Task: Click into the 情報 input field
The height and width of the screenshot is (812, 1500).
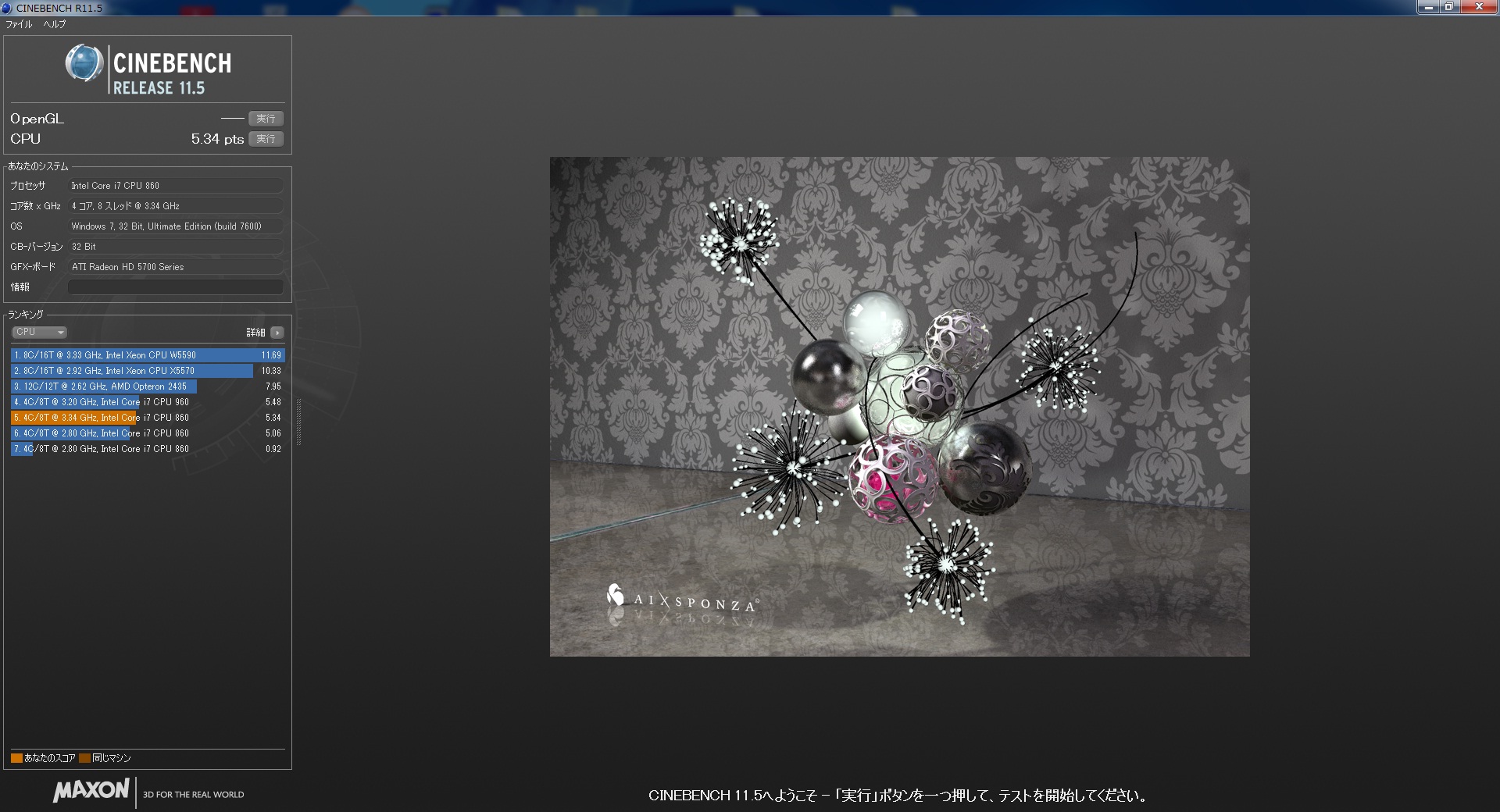Action: (x=176, y=287)
